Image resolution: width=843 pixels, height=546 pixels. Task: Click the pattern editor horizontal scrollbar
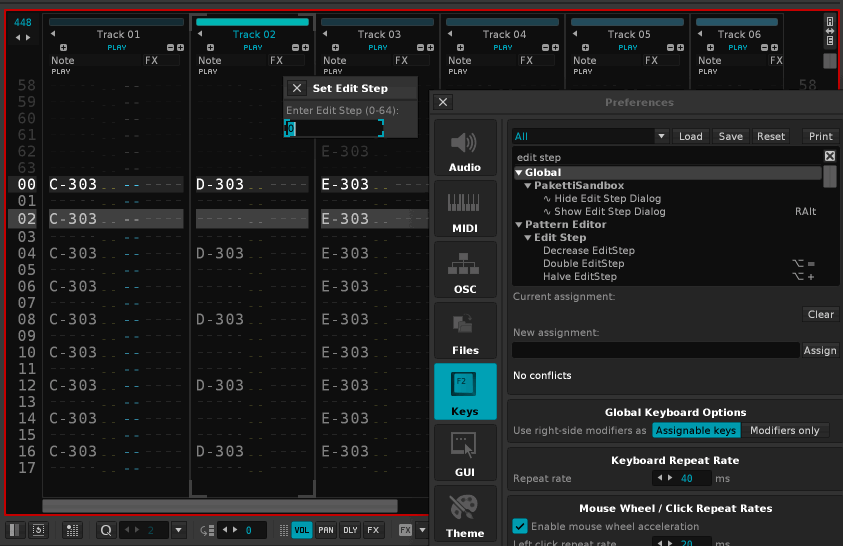[220, 506]
